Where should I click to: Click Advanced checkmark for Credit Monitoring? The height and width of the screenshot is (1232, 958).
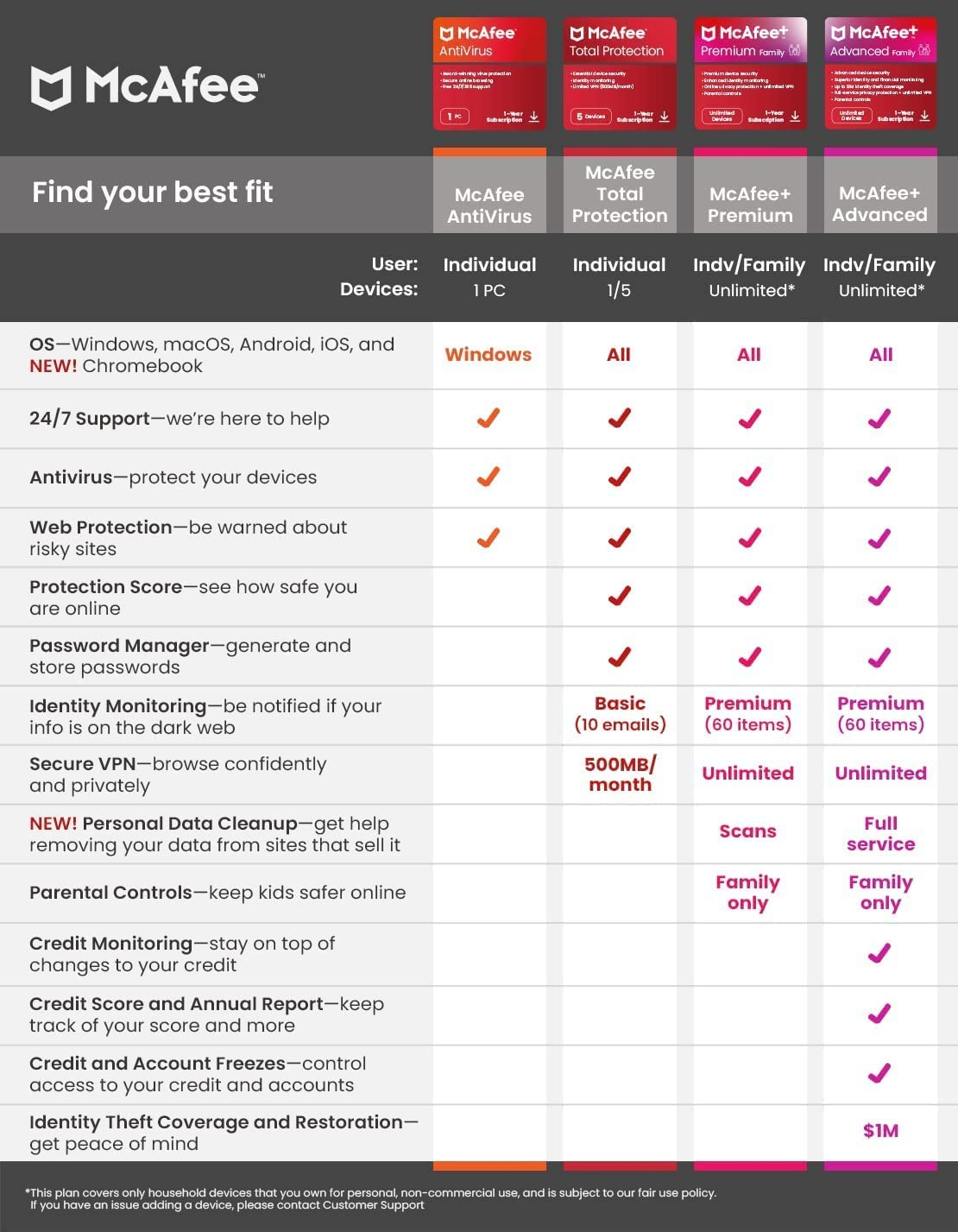879,952
